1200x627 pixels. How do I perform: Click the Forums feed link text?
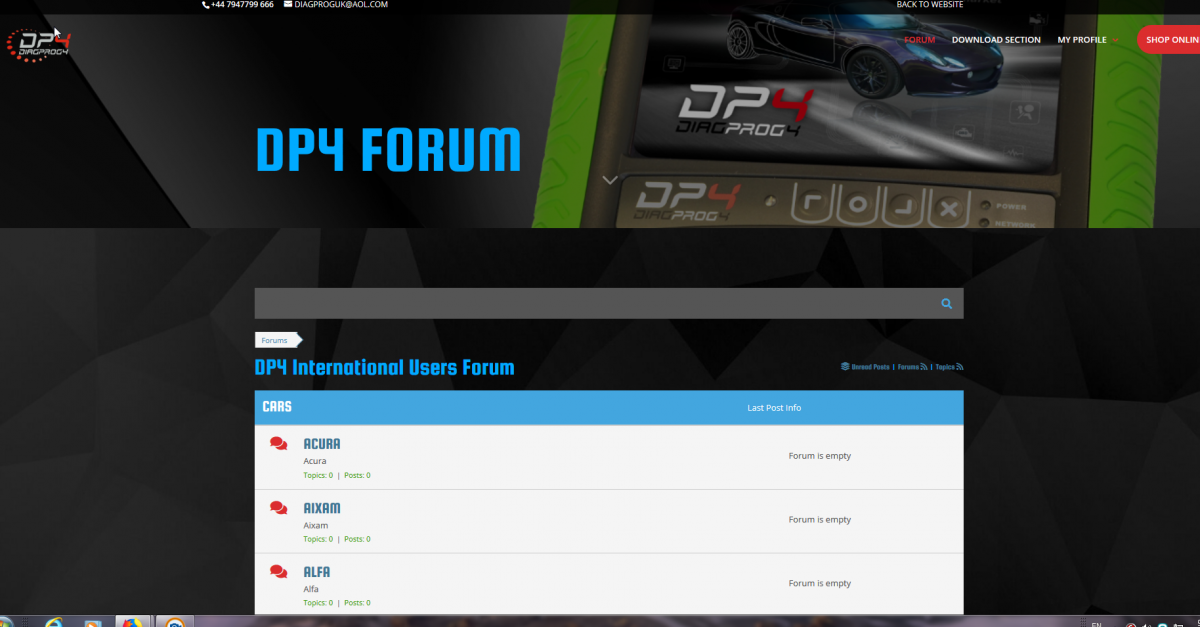pyautogui.click(x=908, y=367)
